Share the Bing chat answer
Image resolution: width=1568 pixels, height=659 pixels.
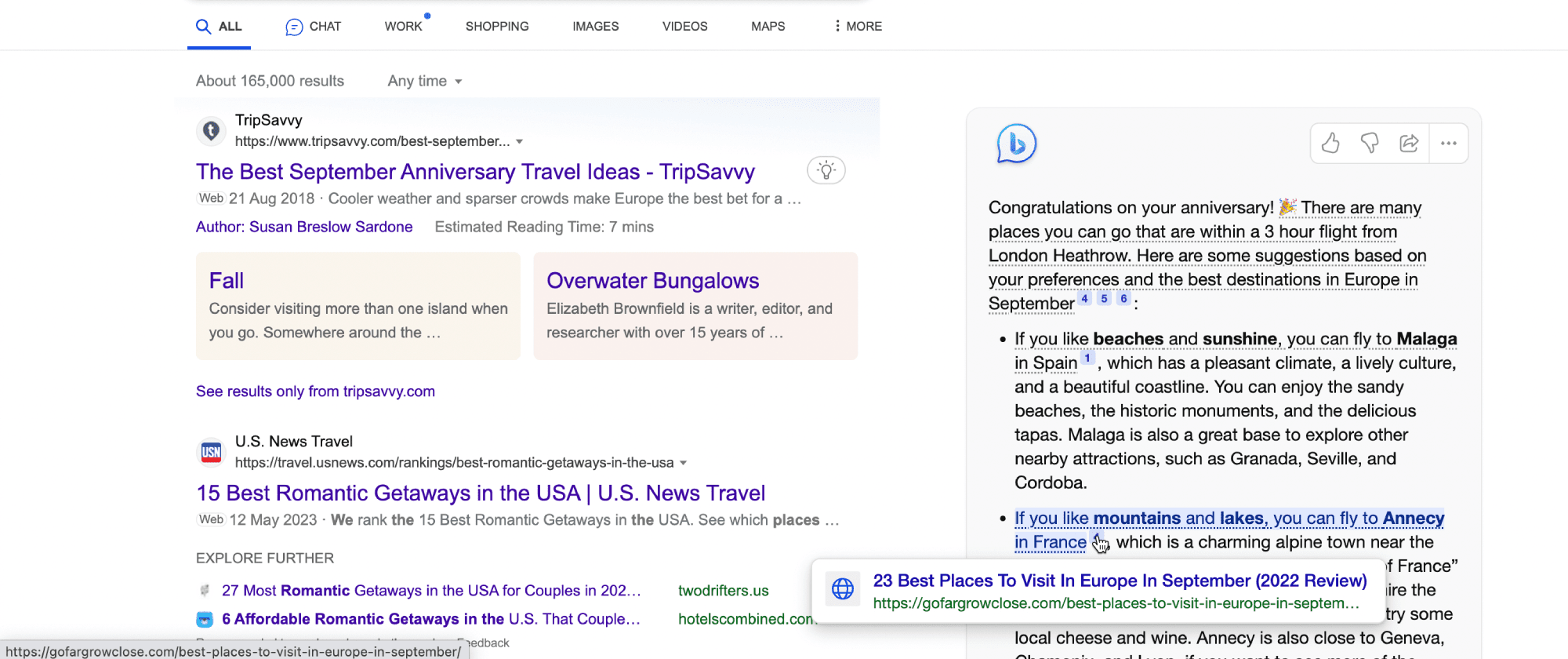(x=1409, y=143)
